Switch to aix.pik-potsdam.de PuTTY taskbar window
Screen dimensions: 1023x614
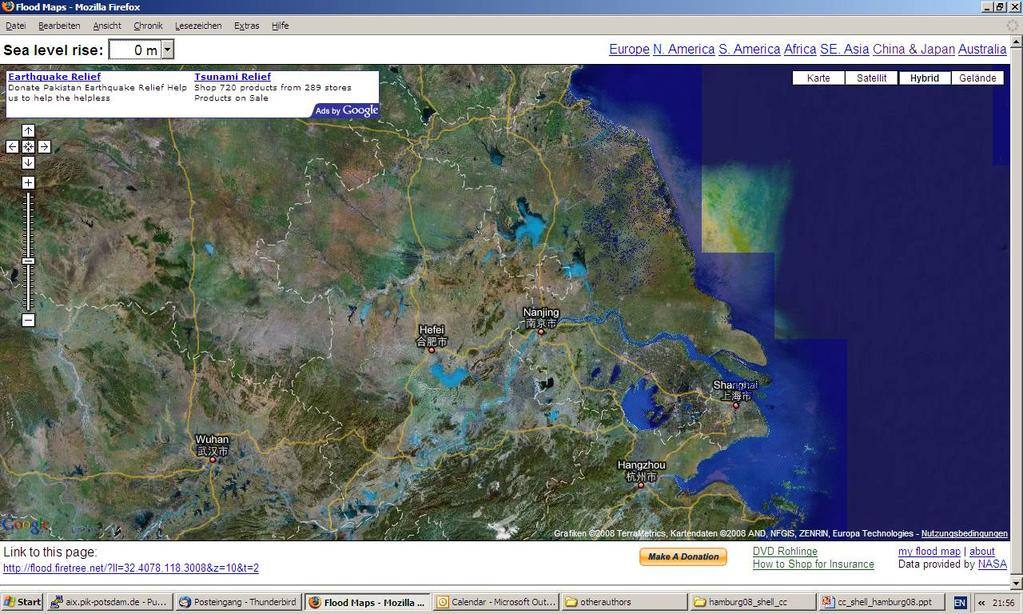click(111, 602)
